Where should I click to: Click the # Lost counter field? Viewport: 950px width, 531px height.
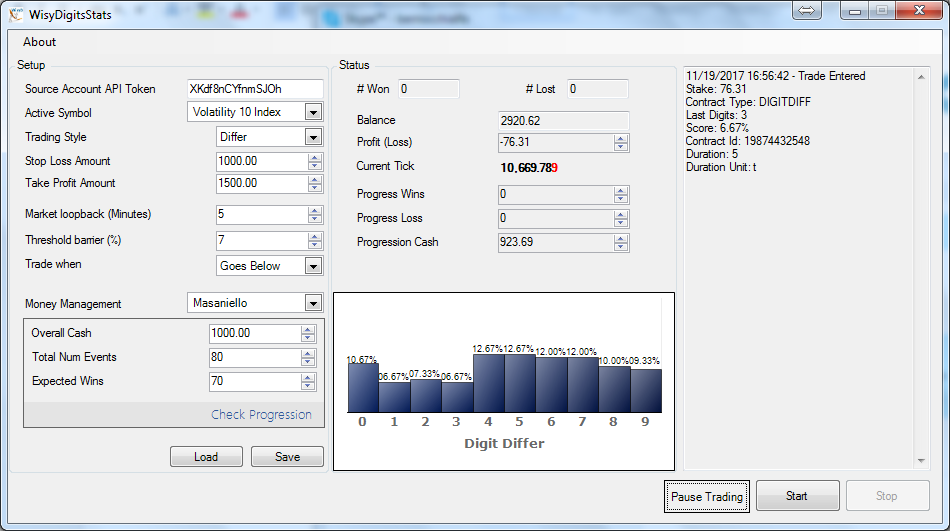pyautogui.click(x=598, y=89)
